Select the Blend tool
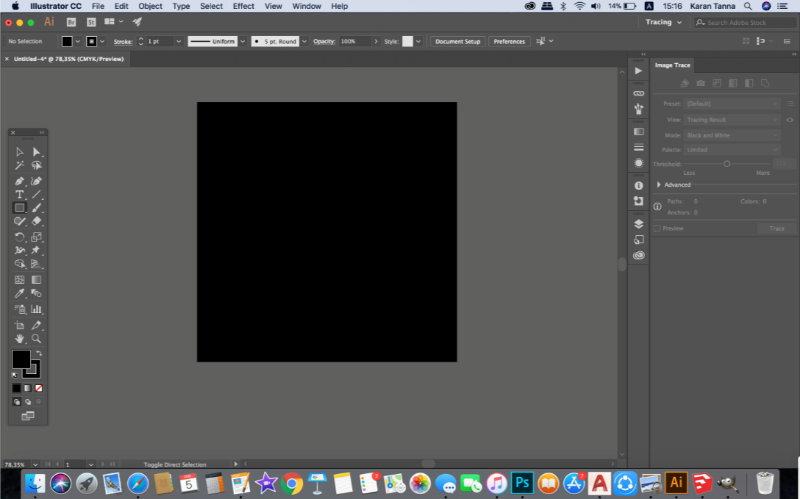Viewport: 800px width, 499px height. point(36,293)
